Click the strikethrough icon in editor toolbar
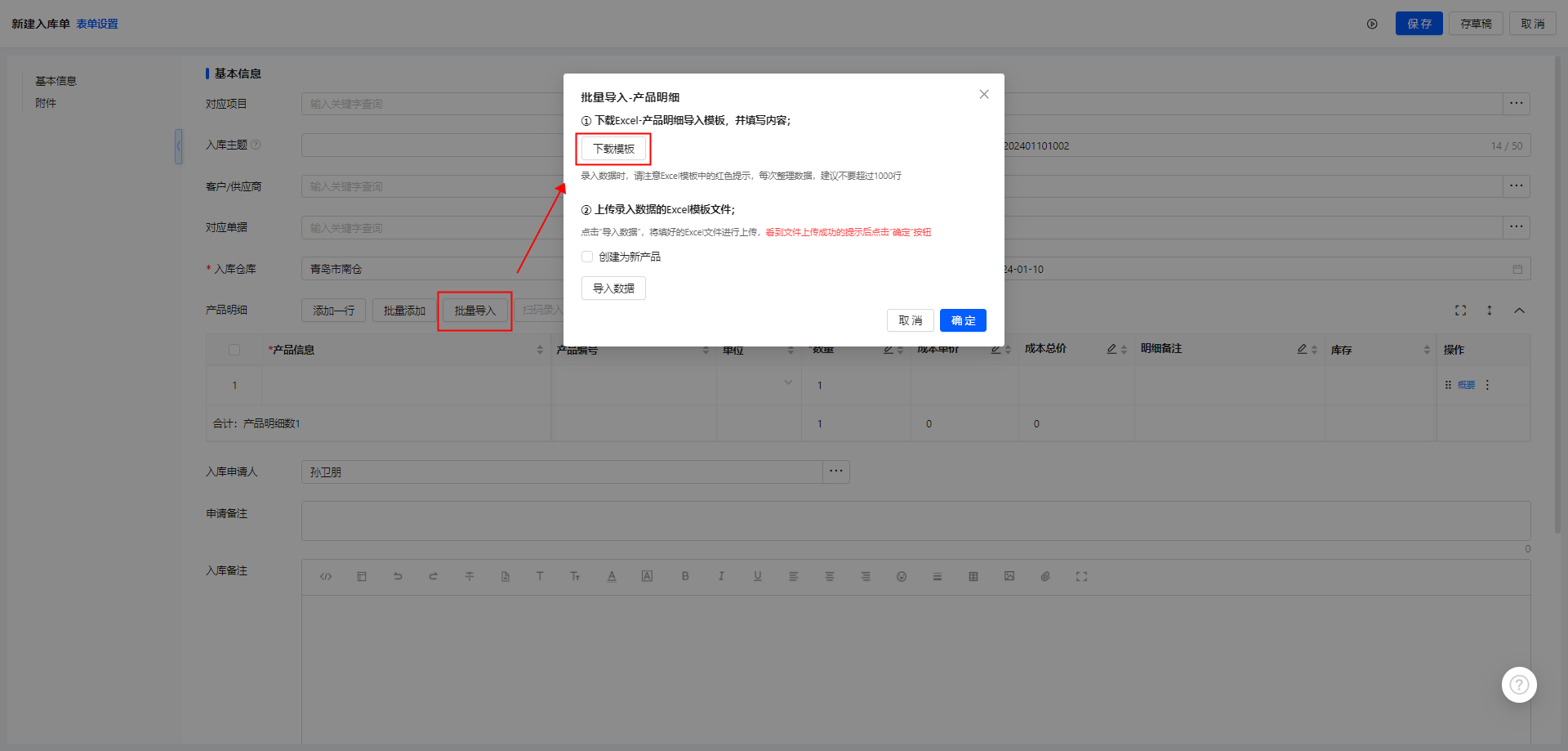The width and height of the screenshot is (1568, 751). pyautogui.click(x=470, y=576)
